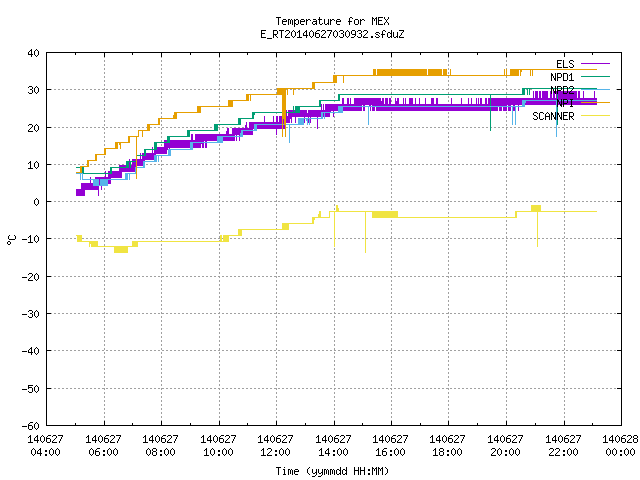Click the thick orange NPI band near 16:00-18:00
Image resolution: width=640 pixels, height=480 pixels.
pos(410,72)
